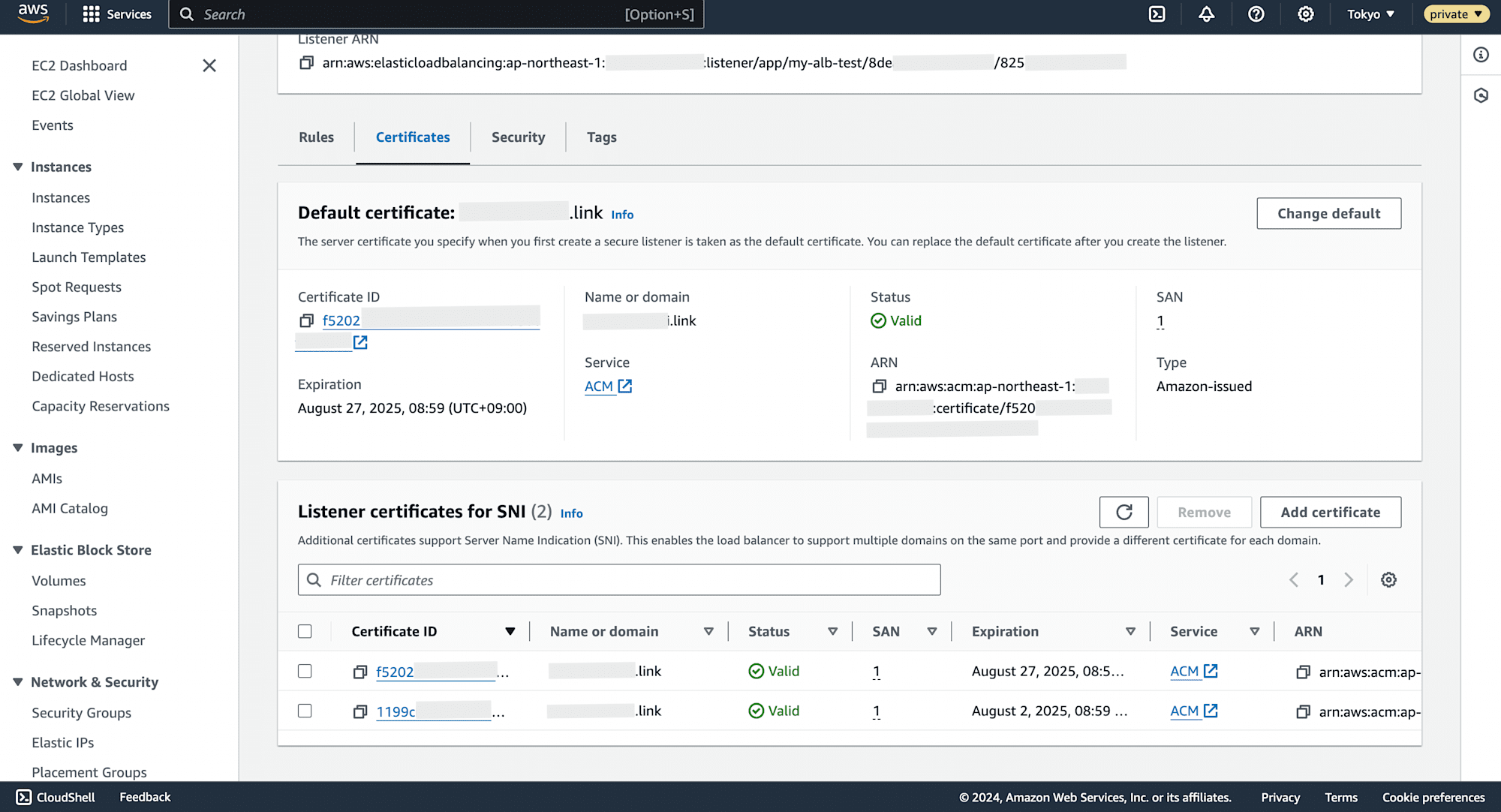Click the Remove button
This screenshot has height=812, width=1501.
click(1205, 512)
